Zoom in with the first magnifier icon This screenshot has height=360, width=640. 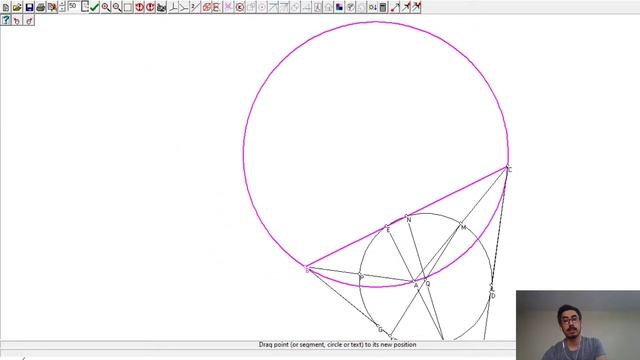[x=106, y=7]
